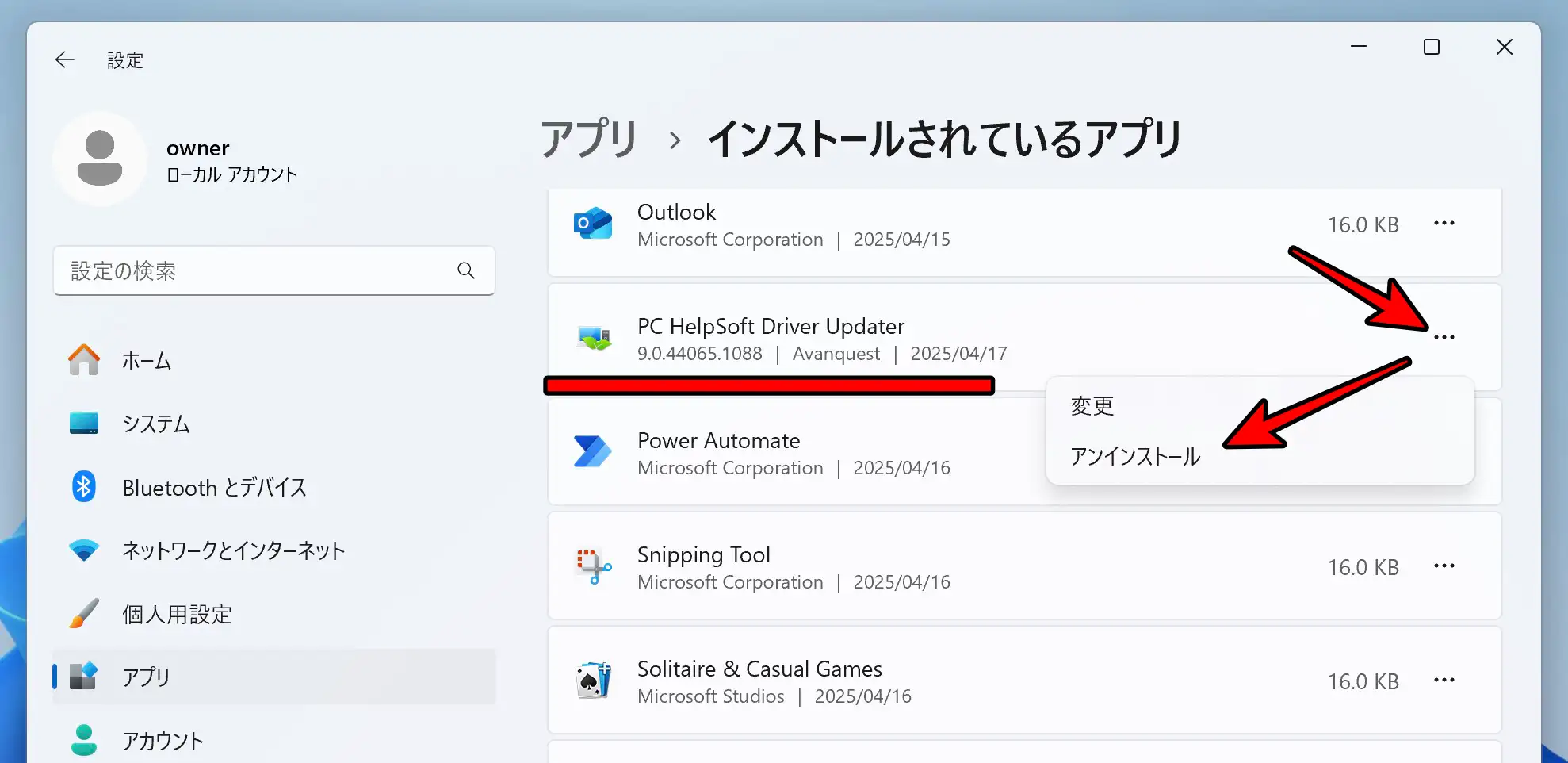Click the Power Automate app icon
The height and width of the screenshot is (763, 1568).
coord(593,452)
